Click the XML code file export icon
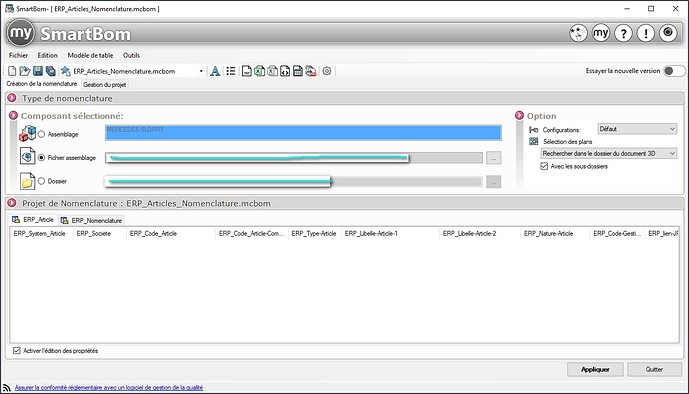 pos(285,71)
